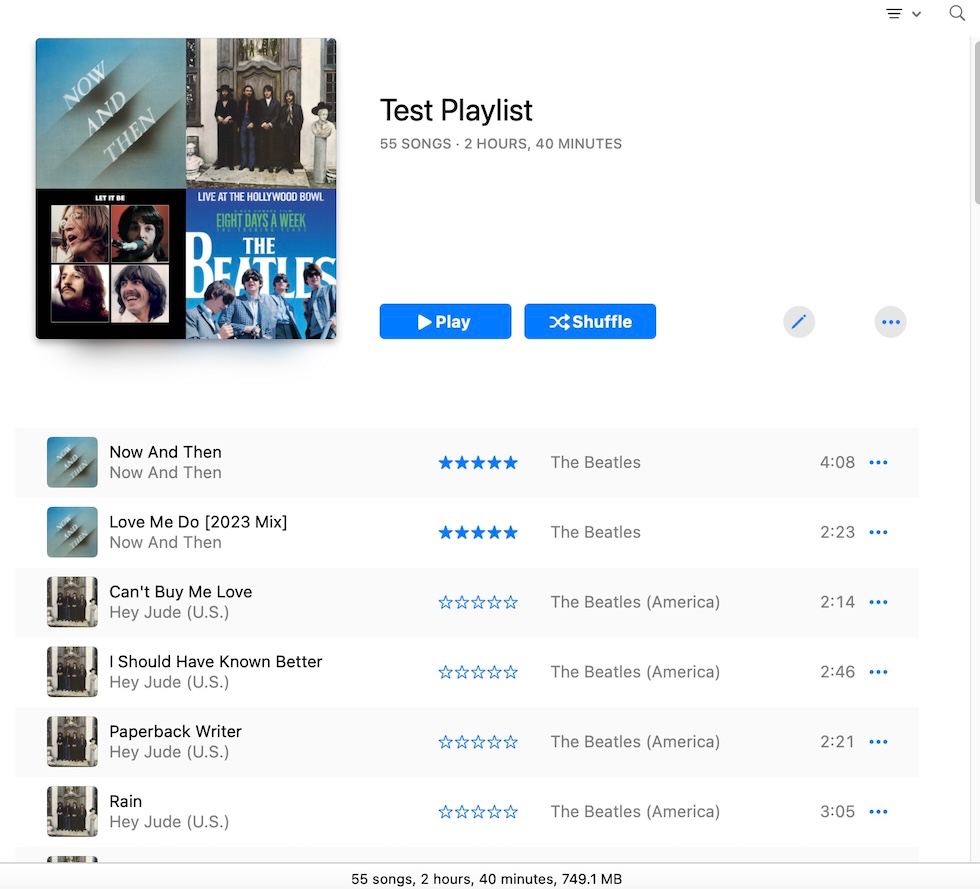Select the 'Love Me Do [2023 Mix]' title
980x889 pixels.
pyautogui.click(x=198, y=522)
